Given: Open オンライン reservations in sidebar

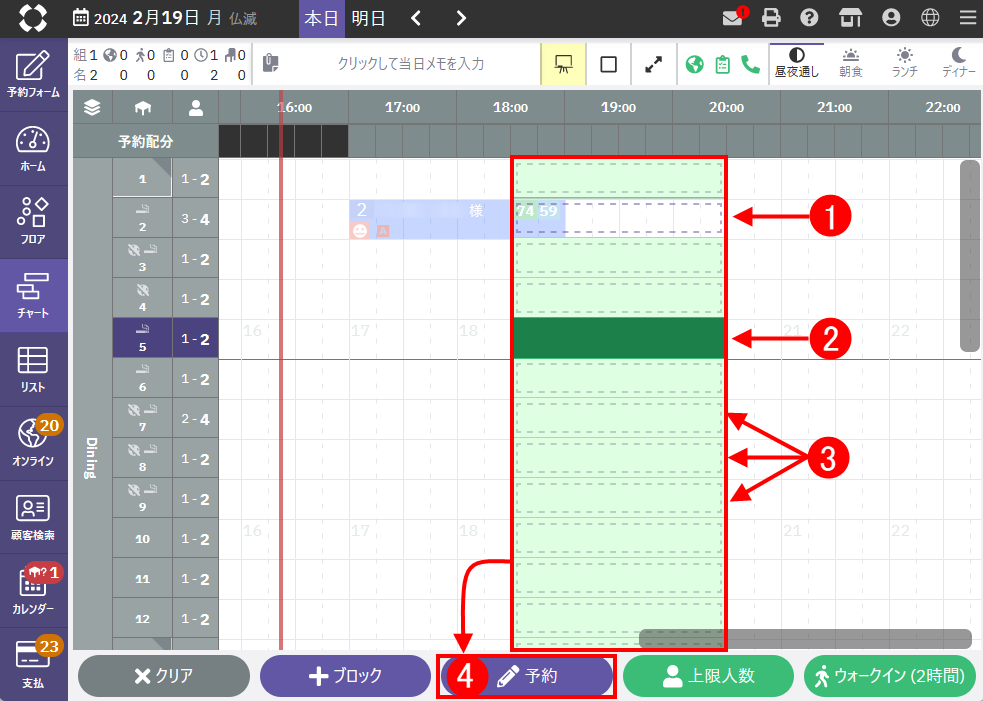Looking at the screenshot, I should [33, 441].
